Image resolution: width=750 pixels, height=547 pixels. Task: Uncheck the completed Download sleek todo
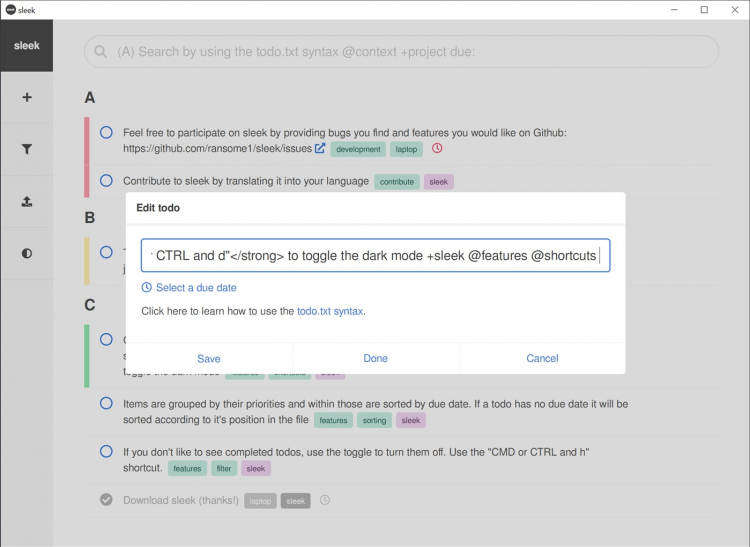click(106, 500)
